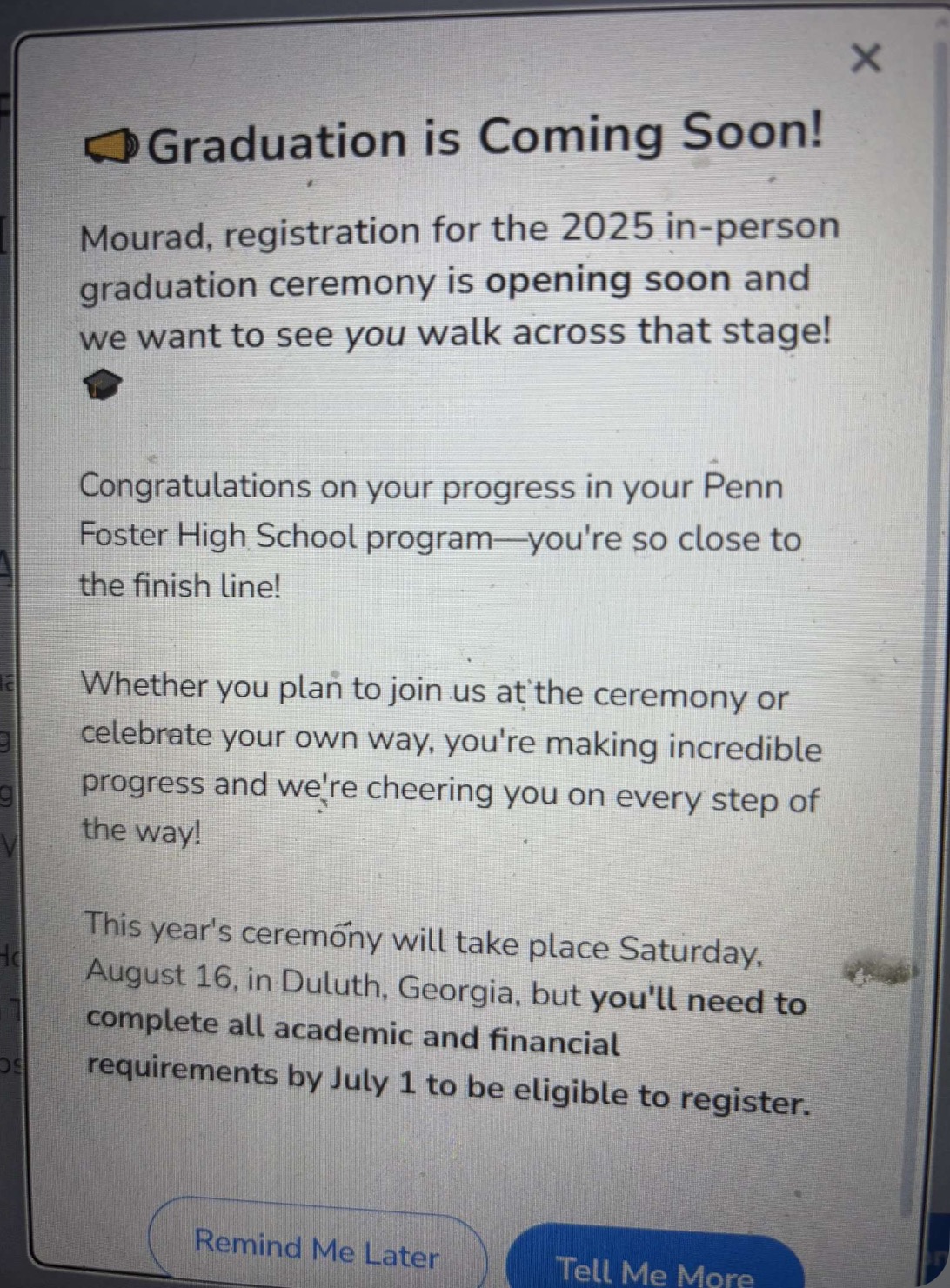Click the phrase "the finish line!"
This screenshot has height=1288, width=950.
point(180,585)
